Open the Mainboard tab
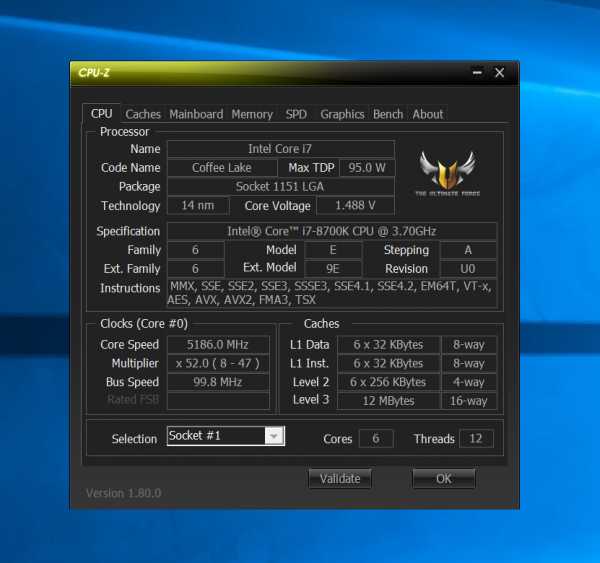This screenshot has width=600, height=563. point(196,114)
